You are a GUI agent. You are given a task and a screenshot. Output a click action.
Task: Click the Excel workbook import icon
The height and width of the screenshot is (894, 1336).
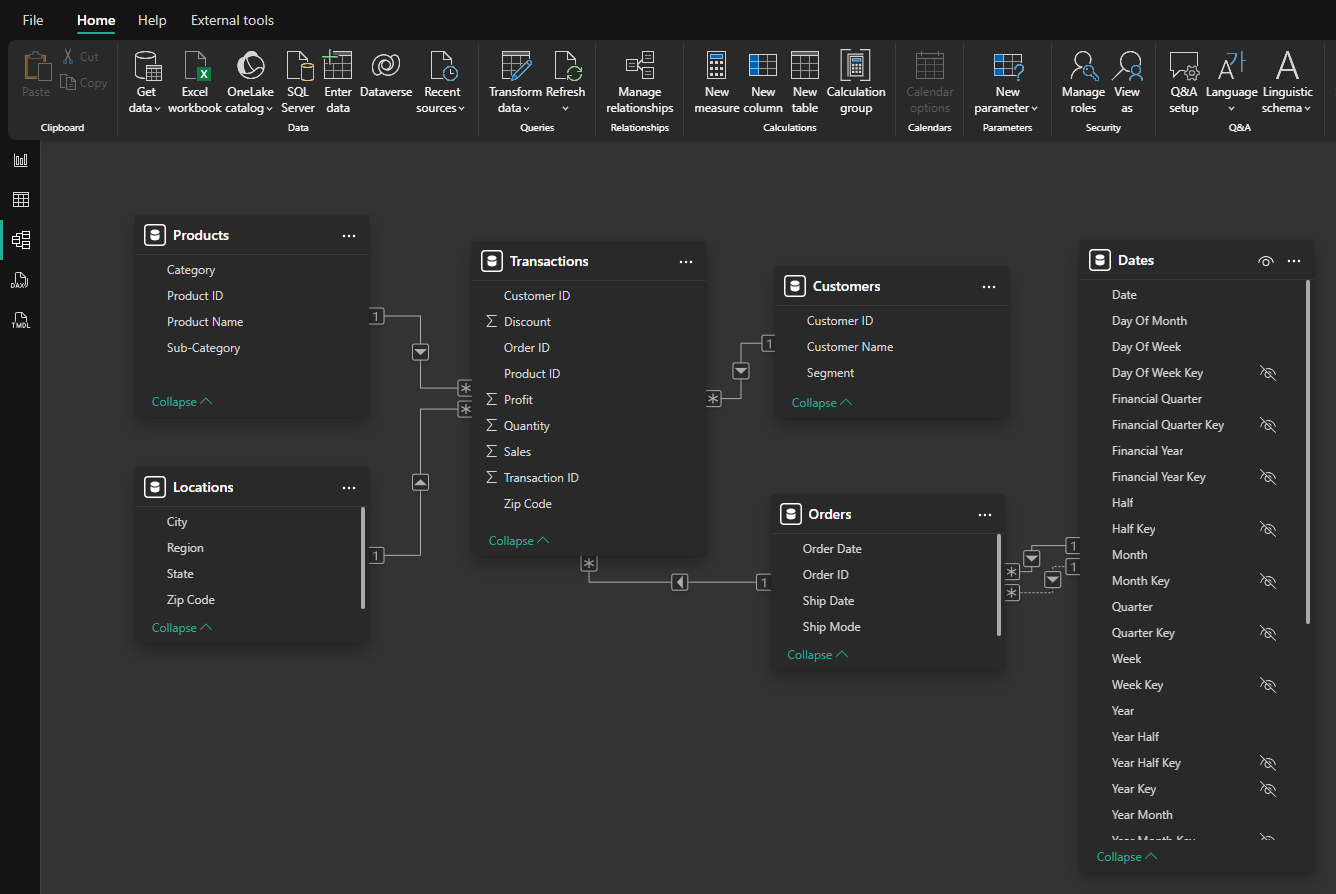click(195, 80)
